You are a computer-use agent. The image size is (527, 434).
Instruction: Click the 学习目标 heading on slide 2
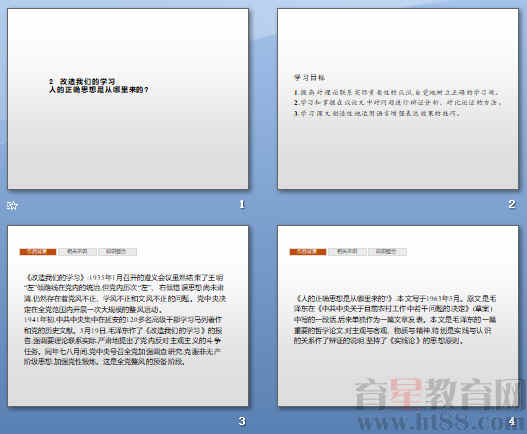click(310, 78)
